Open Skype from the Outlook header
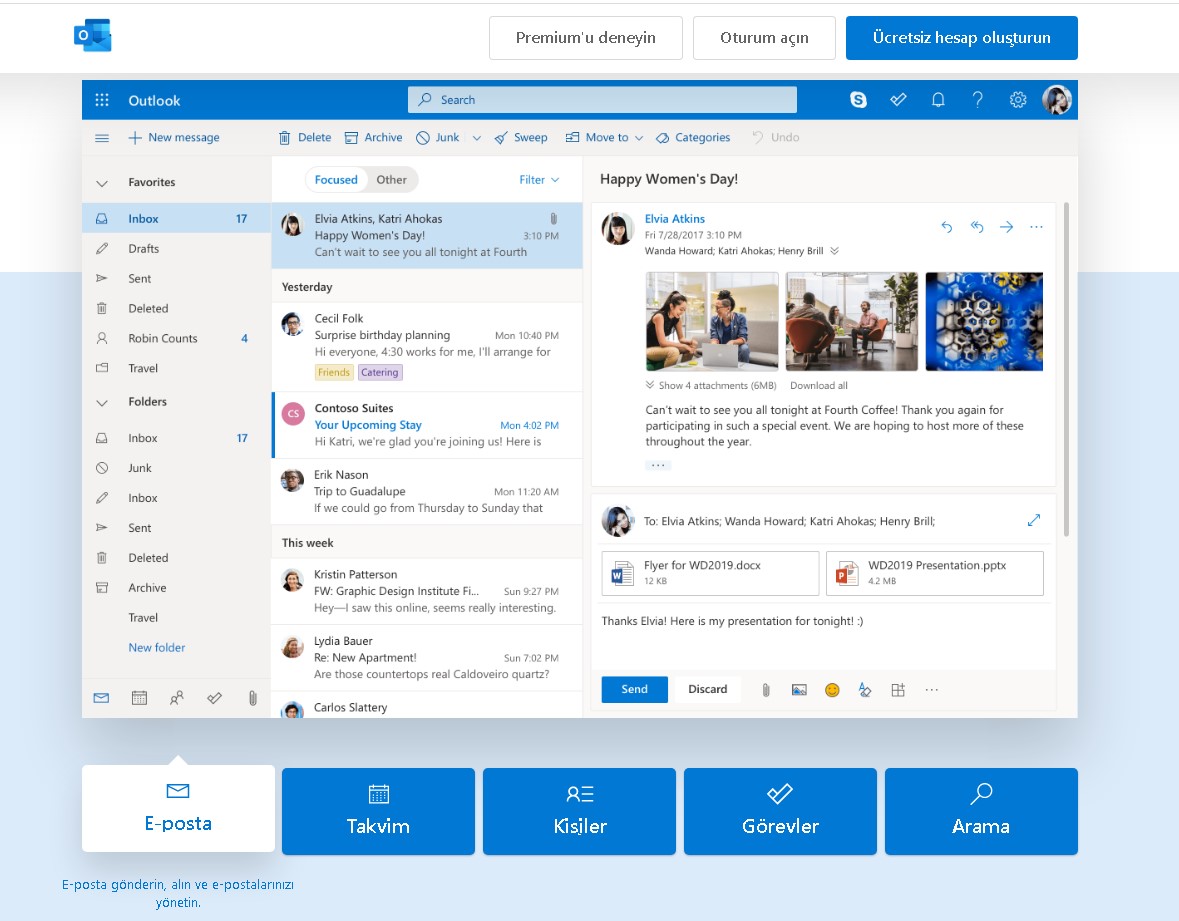 coord(858,99)
